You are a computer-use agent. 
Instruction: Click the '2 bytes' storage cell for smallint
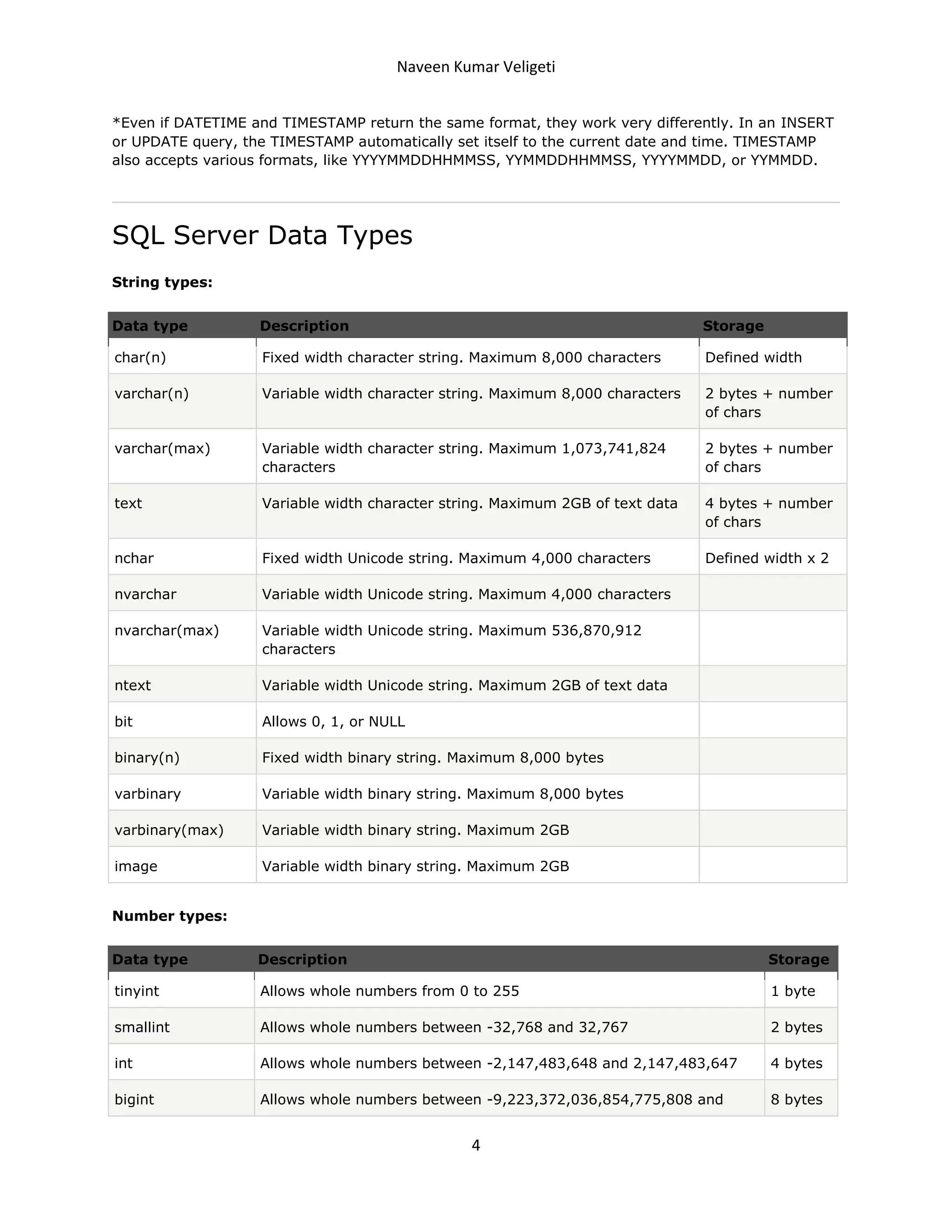coord(801,1026)
